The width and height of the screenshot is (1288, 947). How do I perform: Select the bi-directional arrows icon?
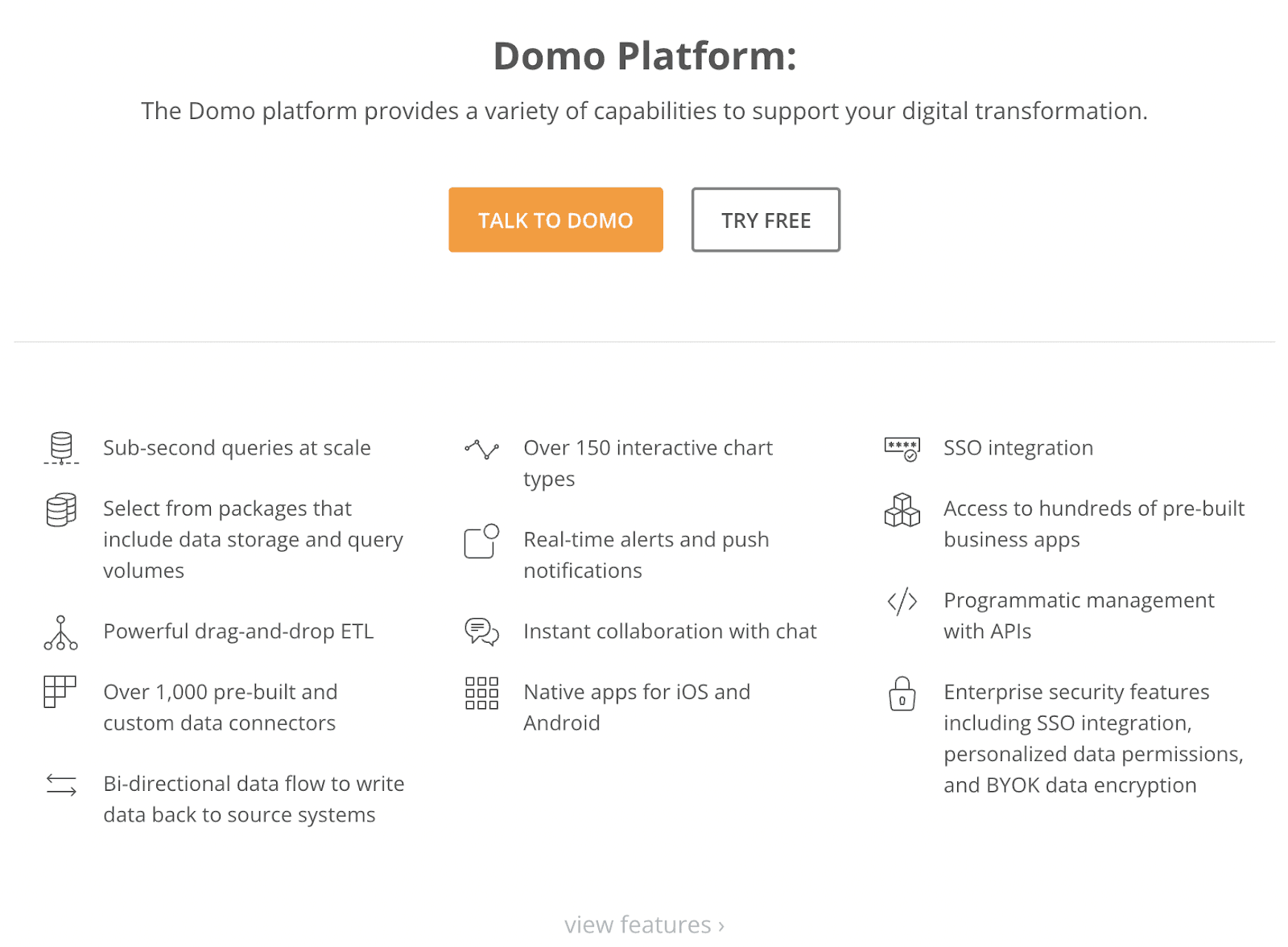click(61, 784)
